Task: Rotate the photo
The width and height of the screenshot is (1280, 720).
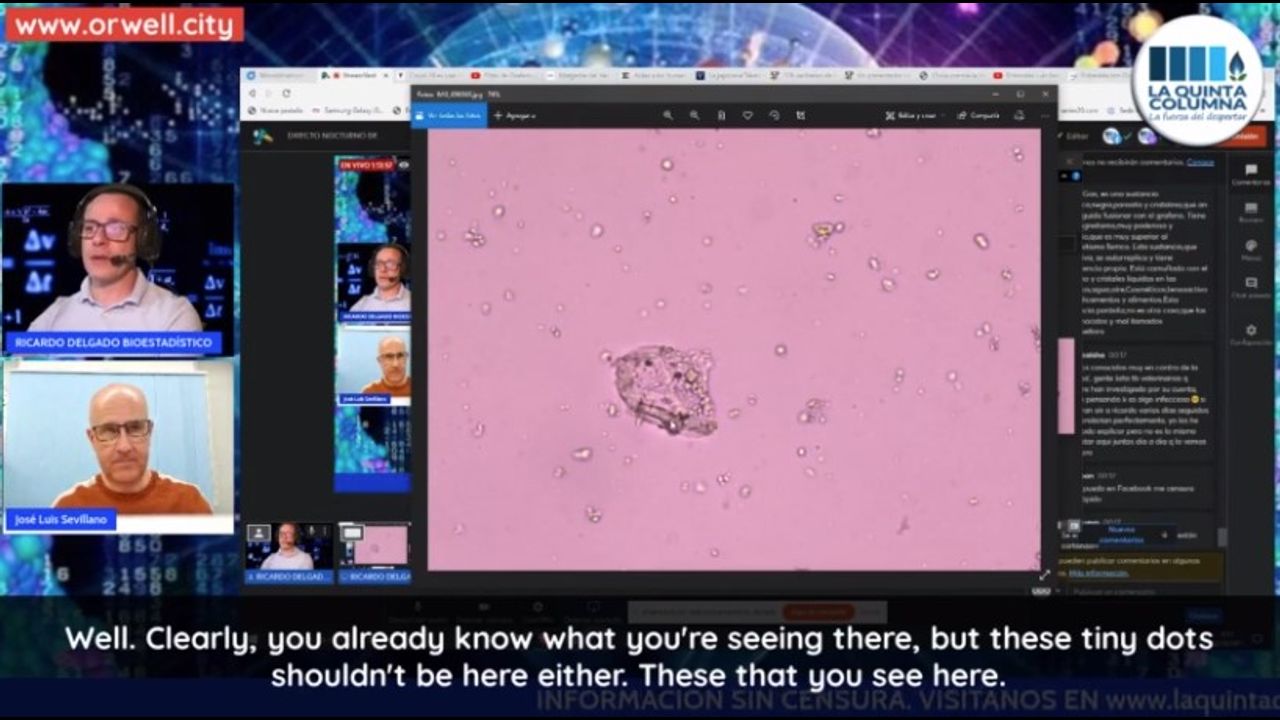Action: 774,116
